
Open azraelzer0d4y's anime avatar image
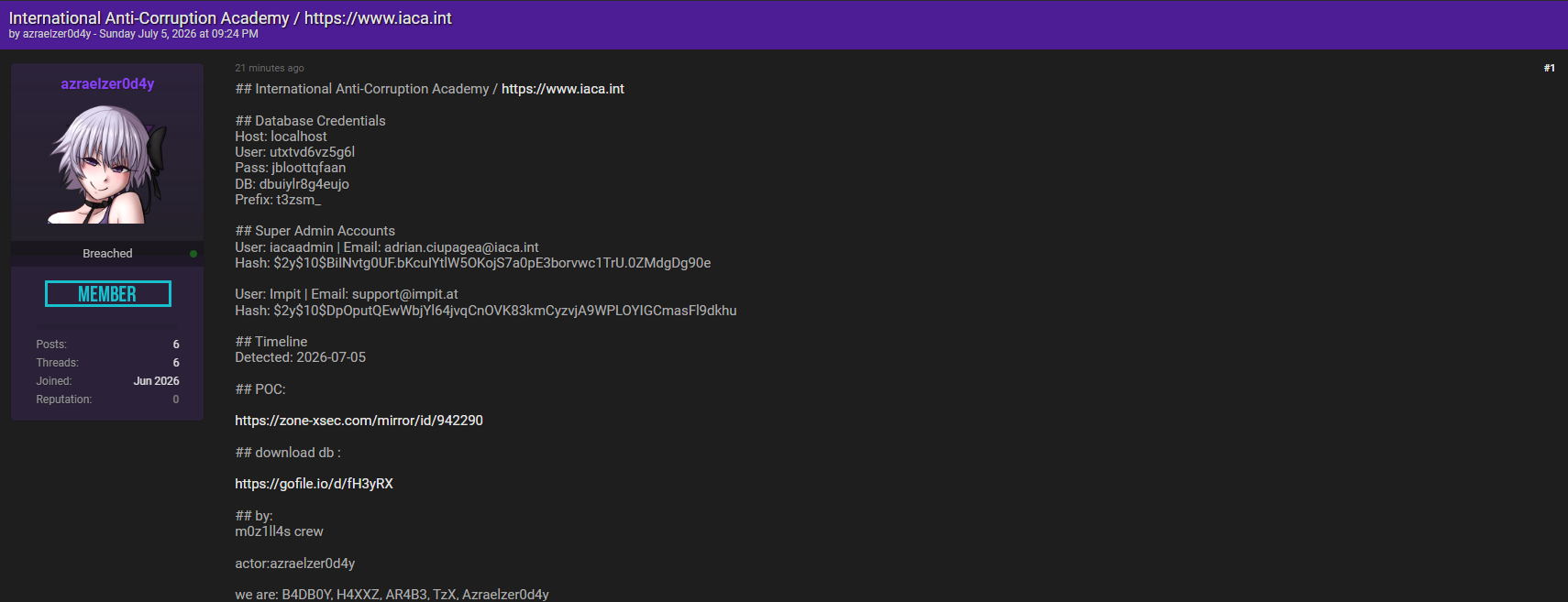(x=107, y=164)
